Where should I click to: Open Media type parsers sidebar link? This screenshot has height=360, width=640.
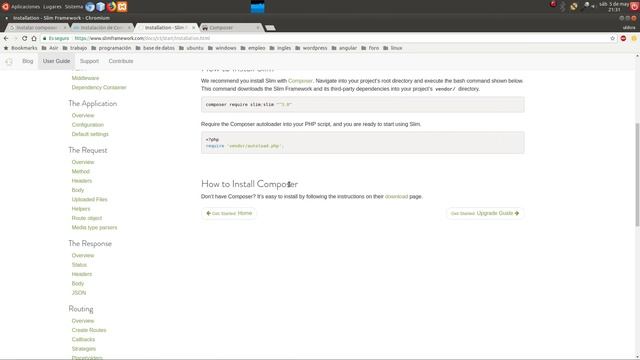tap(94, 228)
